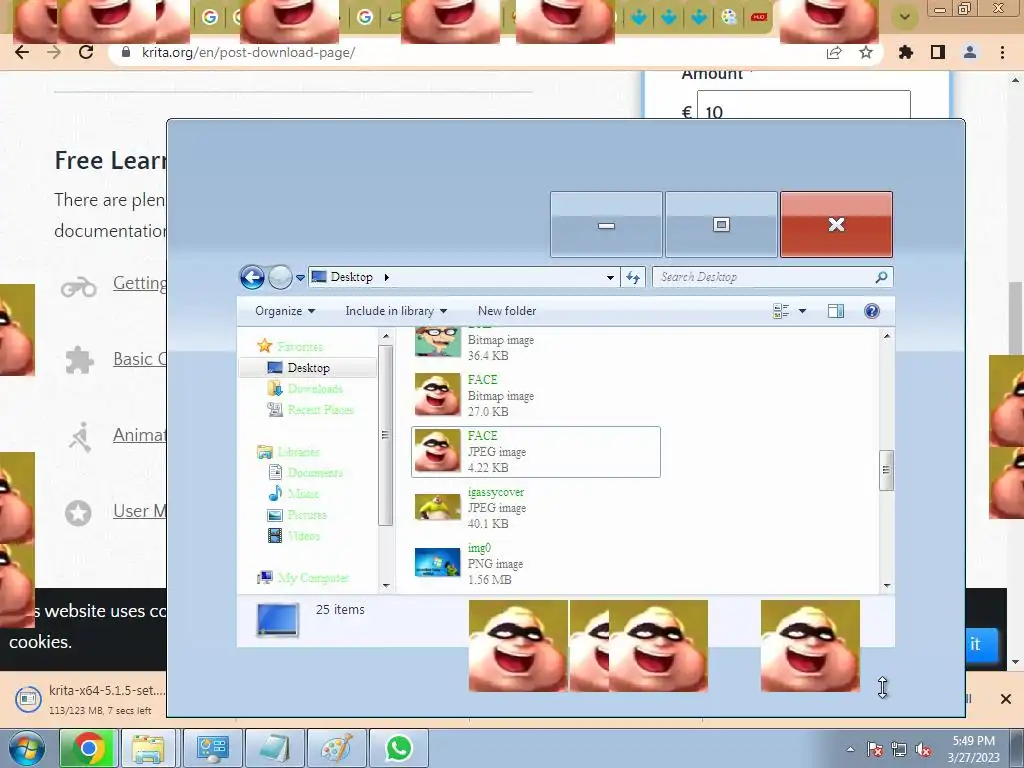Open the Windows Start button
The width and height of the screenshot is (1024, 768).
26,748
